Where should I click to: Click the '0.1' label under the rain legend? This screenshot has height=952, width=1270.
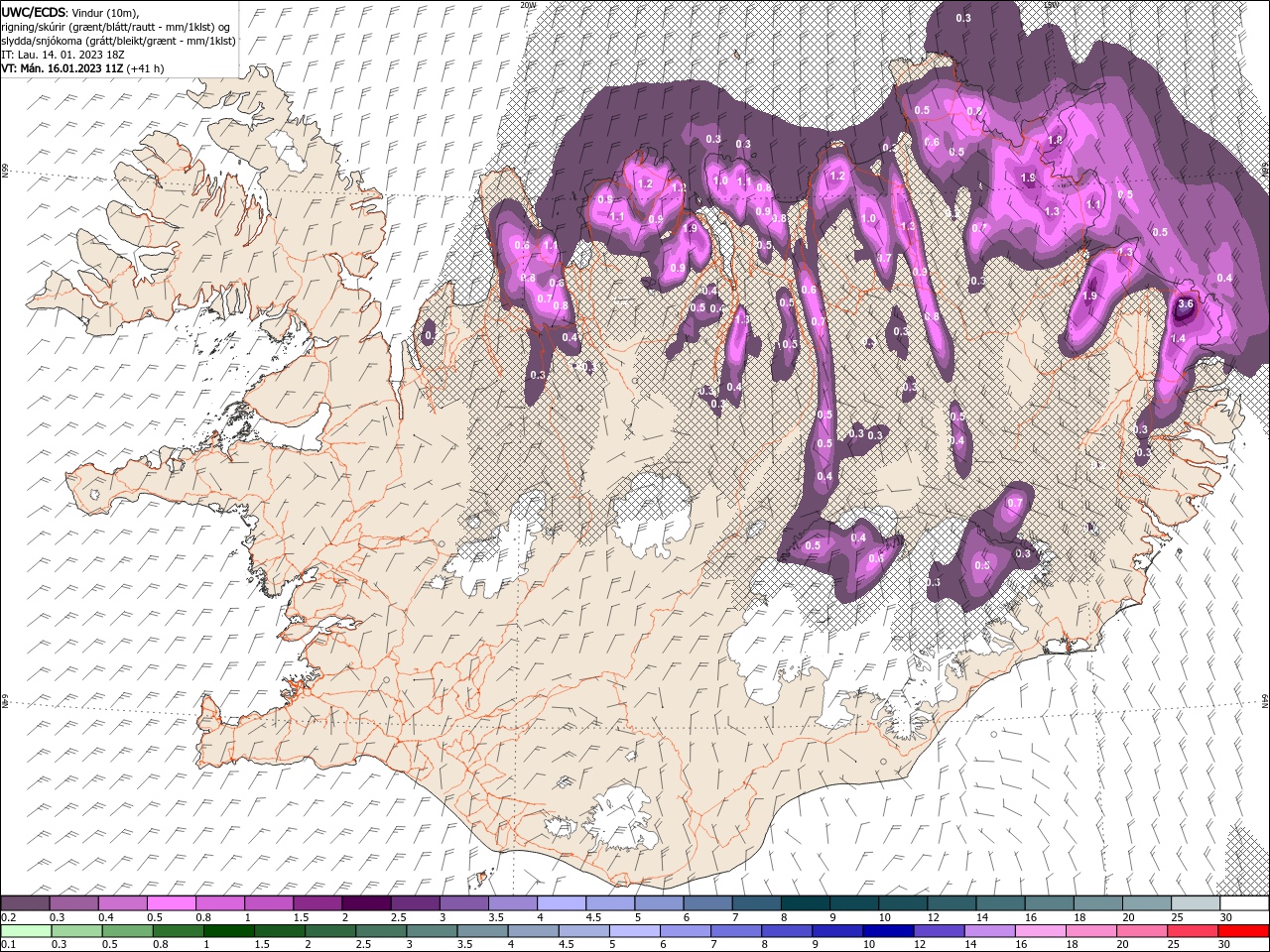coord(8,944)
